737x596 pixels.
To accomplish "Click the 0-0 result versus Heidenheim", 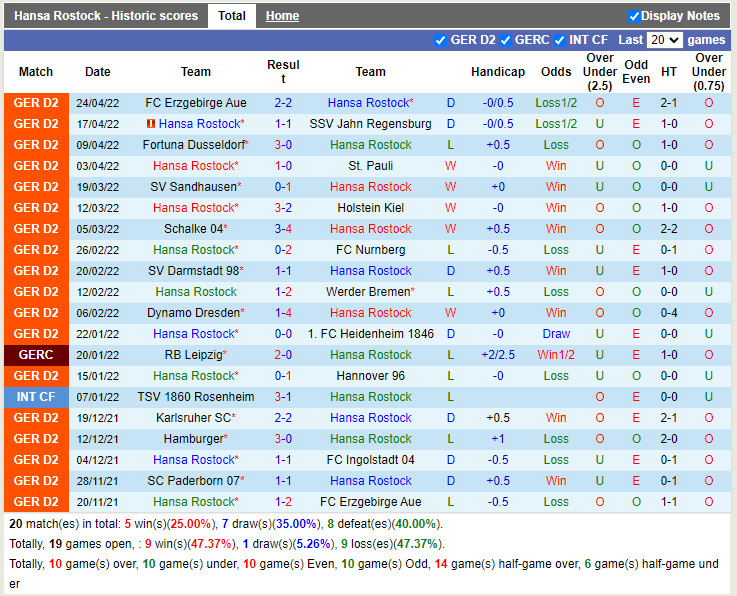I will pos(283,334).
